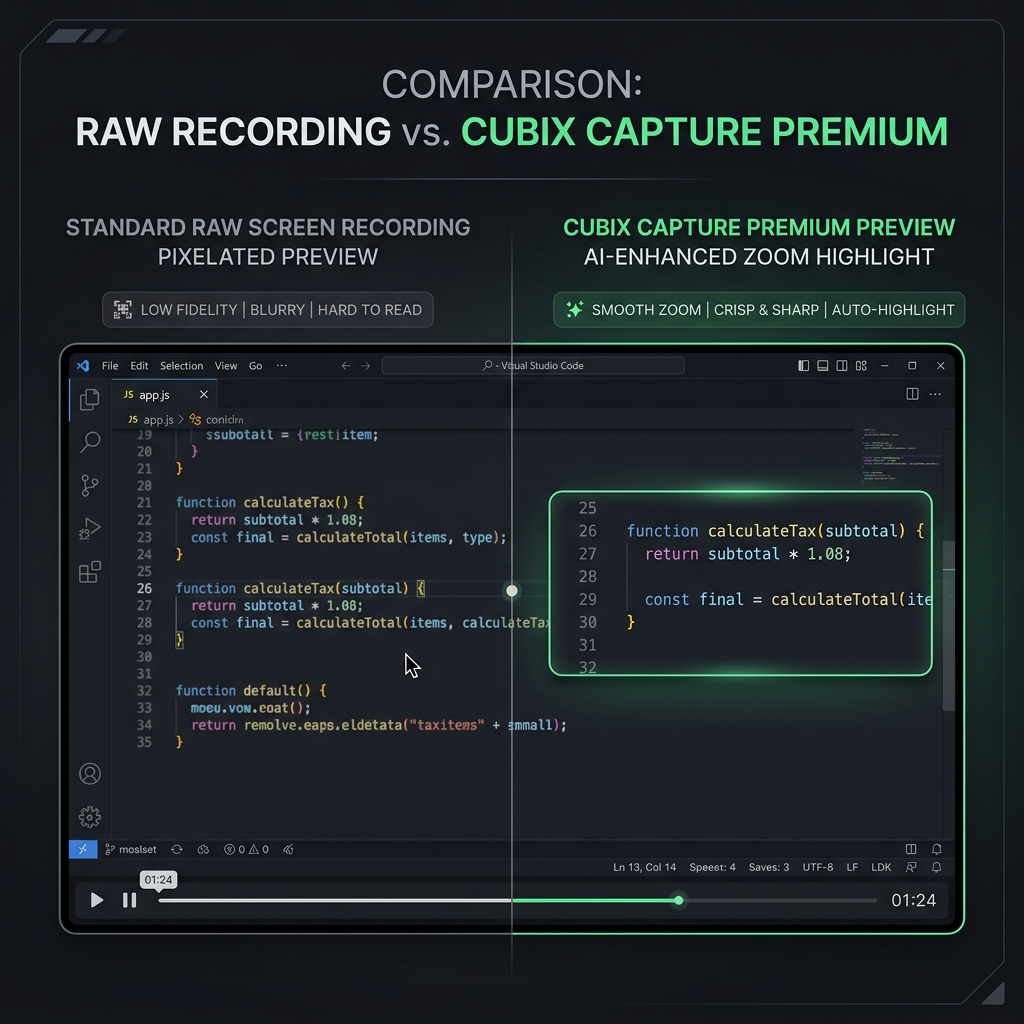Click line 22 return subtotal * 1.08
This screenshot has width=1024, height=1024.
coord(276,520)
